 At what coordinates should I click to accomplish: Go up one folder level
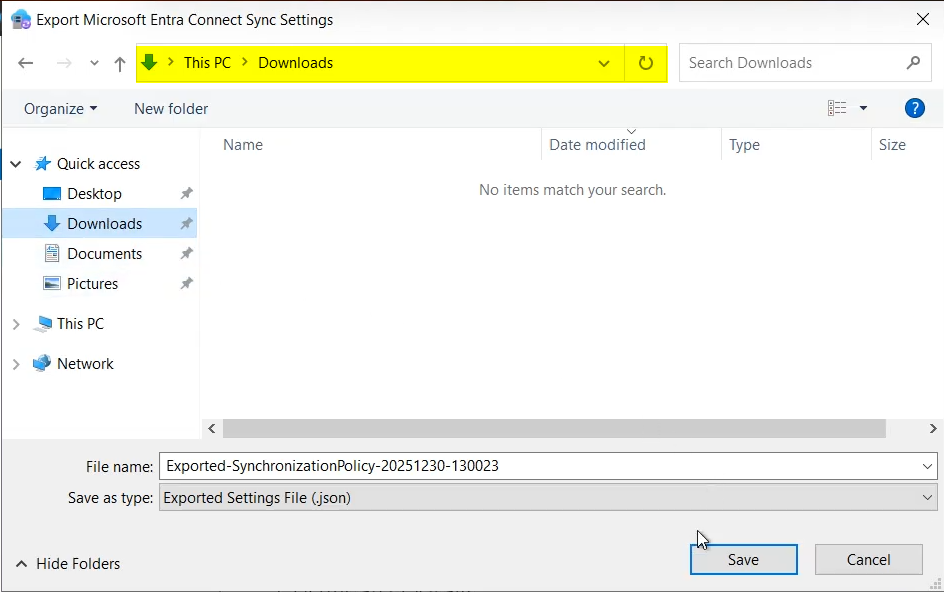tap(120, 63)
